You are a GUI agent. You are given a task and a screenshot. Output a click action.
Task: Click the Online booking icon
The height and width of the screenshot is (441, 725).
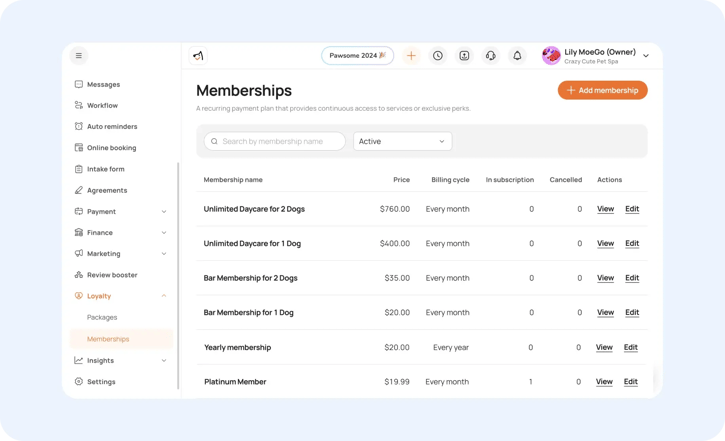tap(79, 147)
